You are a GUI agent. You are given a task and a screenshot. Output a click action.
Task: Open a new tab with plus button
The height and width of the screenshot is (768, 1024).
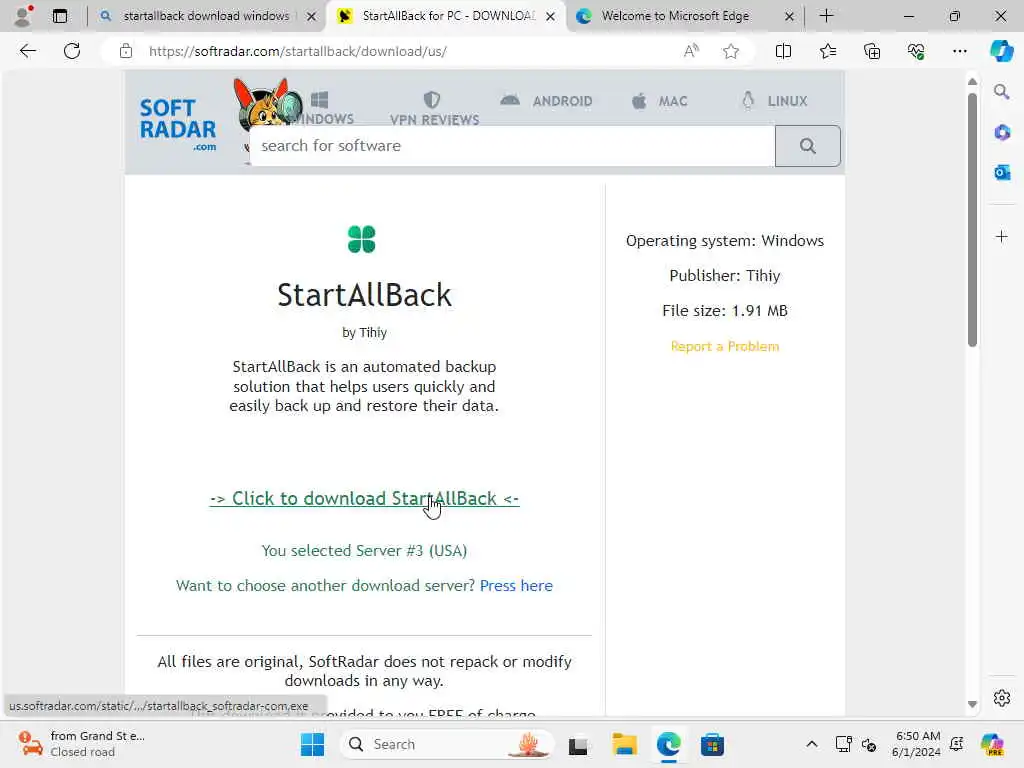826,16
